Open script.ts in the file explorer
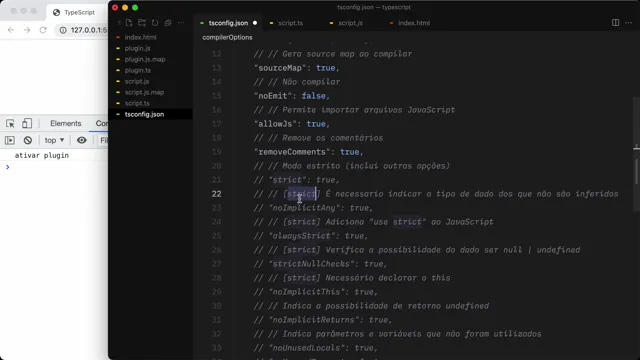The image size is (640, 360). click(137, 103)
